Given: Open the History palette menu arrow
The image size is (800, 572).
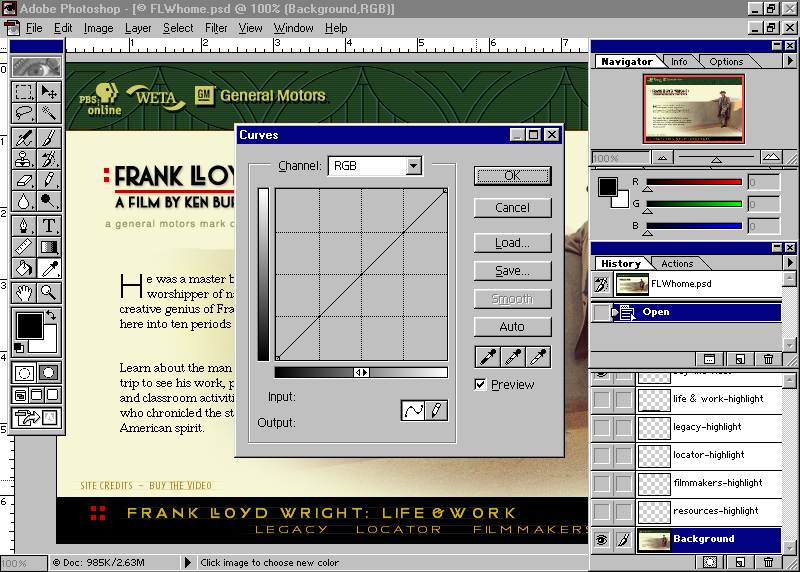Looking at the screenshot, I should [x=790, y=262].
